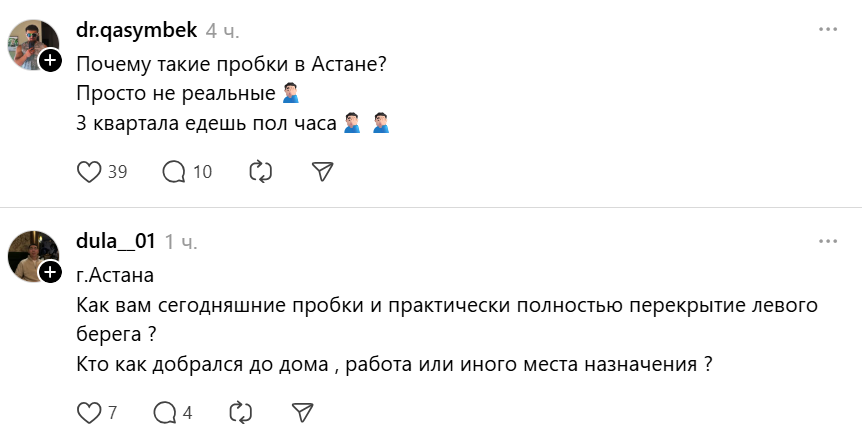Click dr.qasymbek profile picture

[32, 43]
